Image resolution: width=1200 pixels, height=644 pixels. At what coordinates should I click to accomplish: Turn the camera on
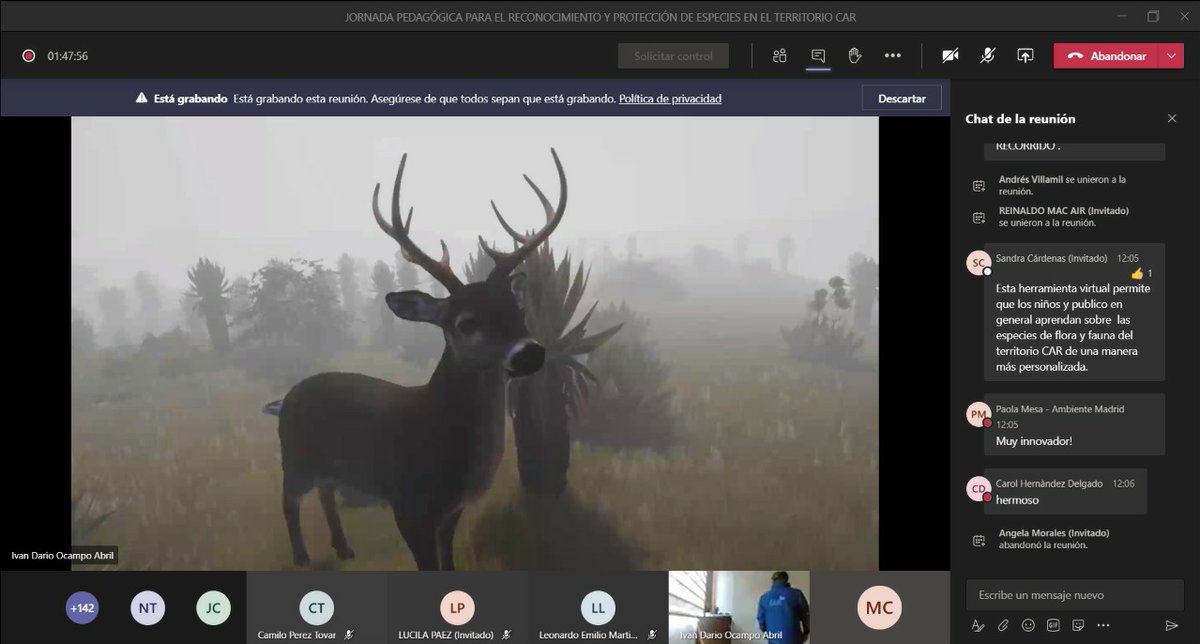coord(950,56)
